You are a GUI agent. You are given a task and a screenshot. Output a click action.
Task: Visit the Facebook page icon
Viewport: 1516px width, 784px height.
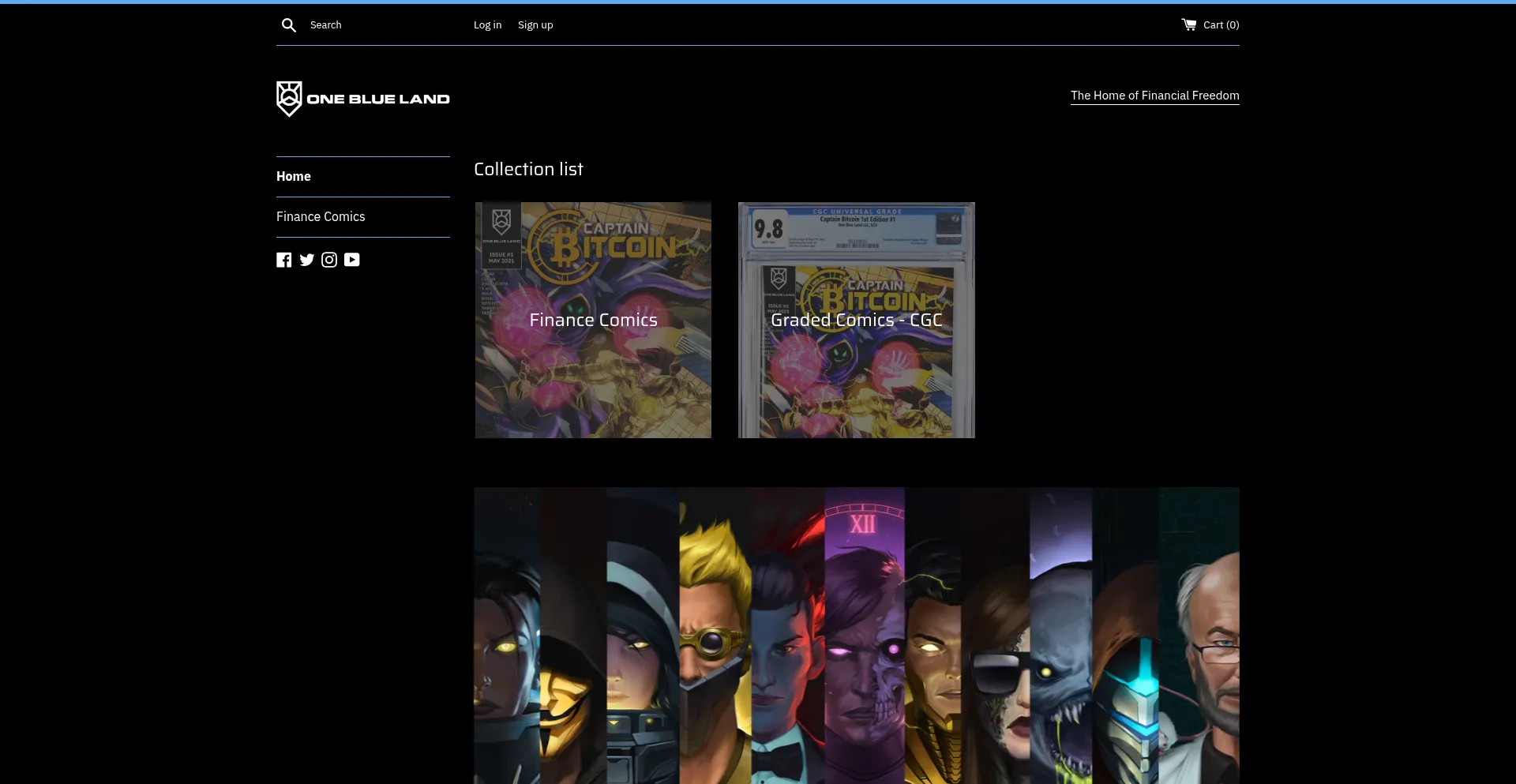284,260
